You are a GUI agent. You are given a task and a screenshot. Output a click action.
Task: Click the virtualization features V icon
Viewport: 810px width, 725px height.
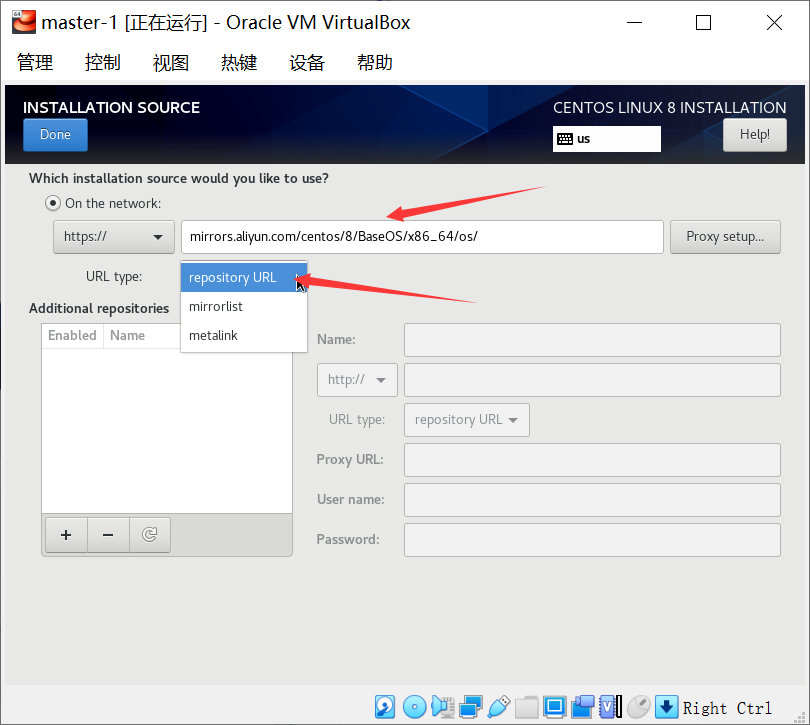point(611,707)
